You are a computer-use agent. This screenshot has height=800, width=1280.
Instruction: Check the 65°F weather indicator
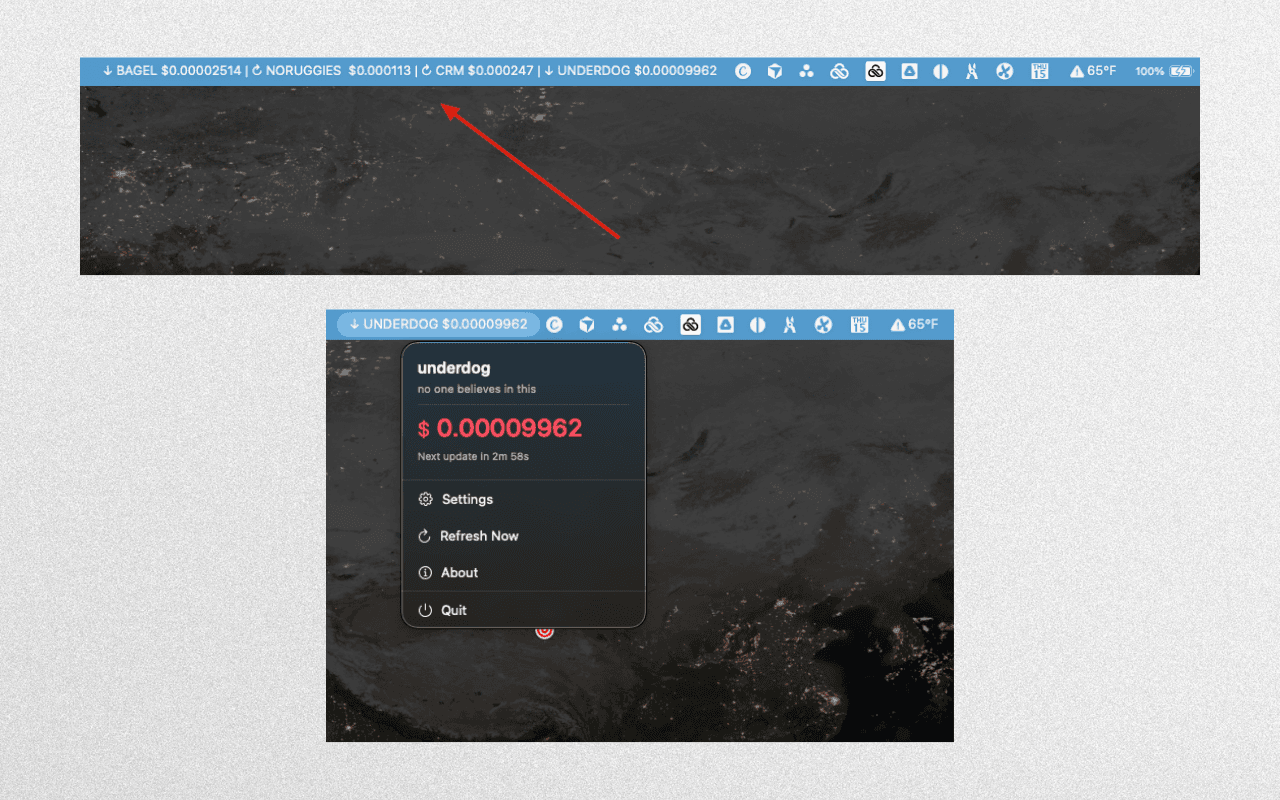click(1093, 71)
